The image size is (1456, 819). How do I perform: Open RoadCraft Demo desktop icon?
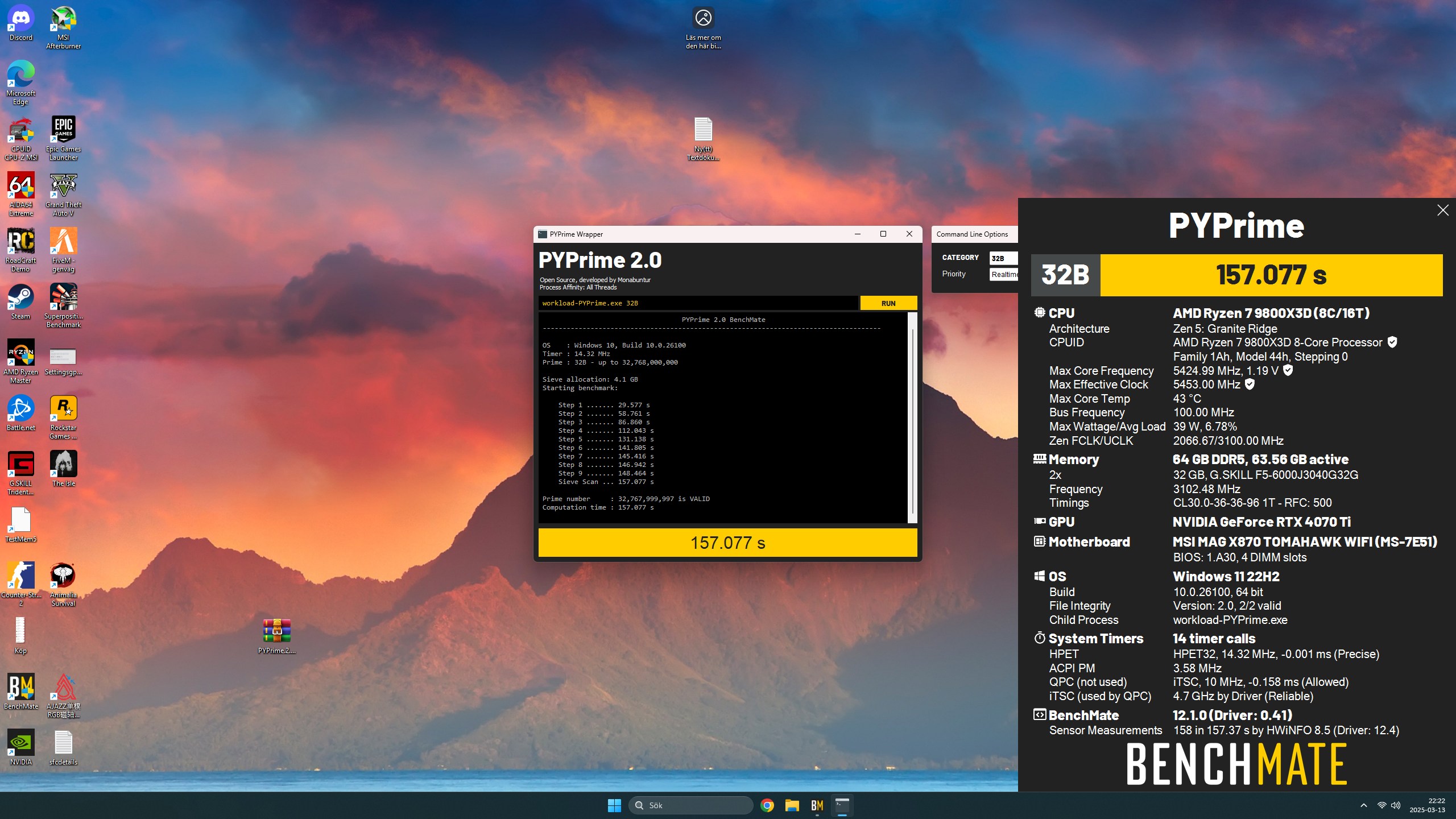tap(21, 251)
